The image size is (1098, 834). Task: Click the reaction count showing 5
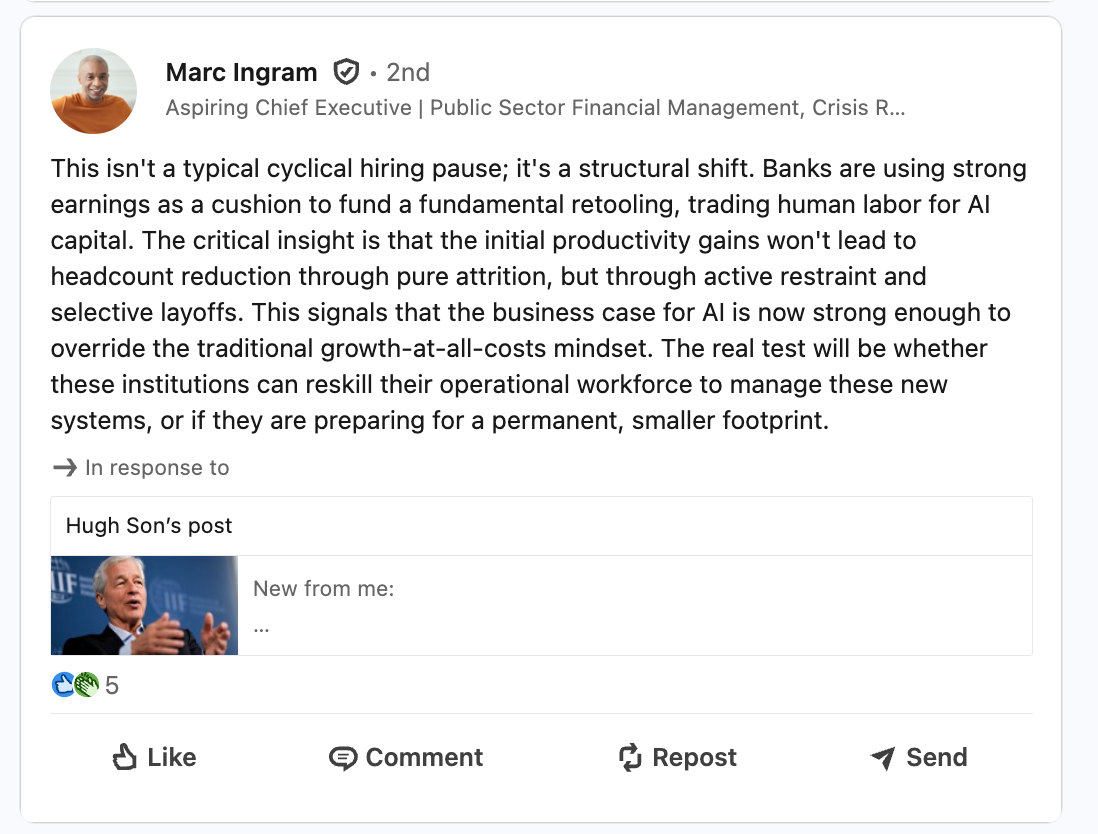111,686
